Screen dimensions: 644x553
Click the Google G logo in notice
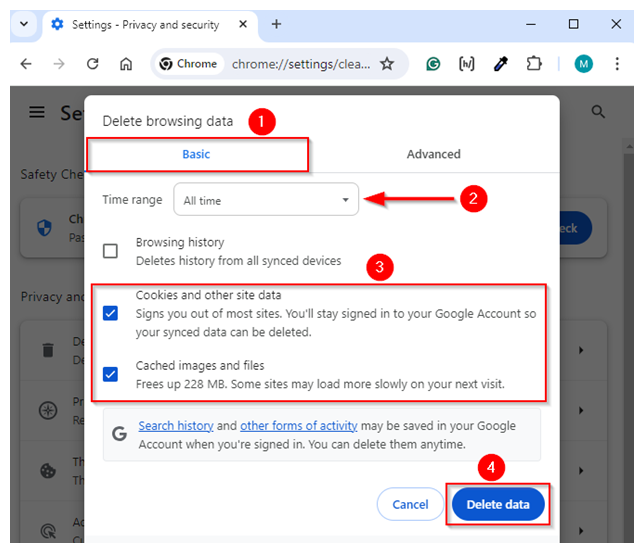coord(120,434)
